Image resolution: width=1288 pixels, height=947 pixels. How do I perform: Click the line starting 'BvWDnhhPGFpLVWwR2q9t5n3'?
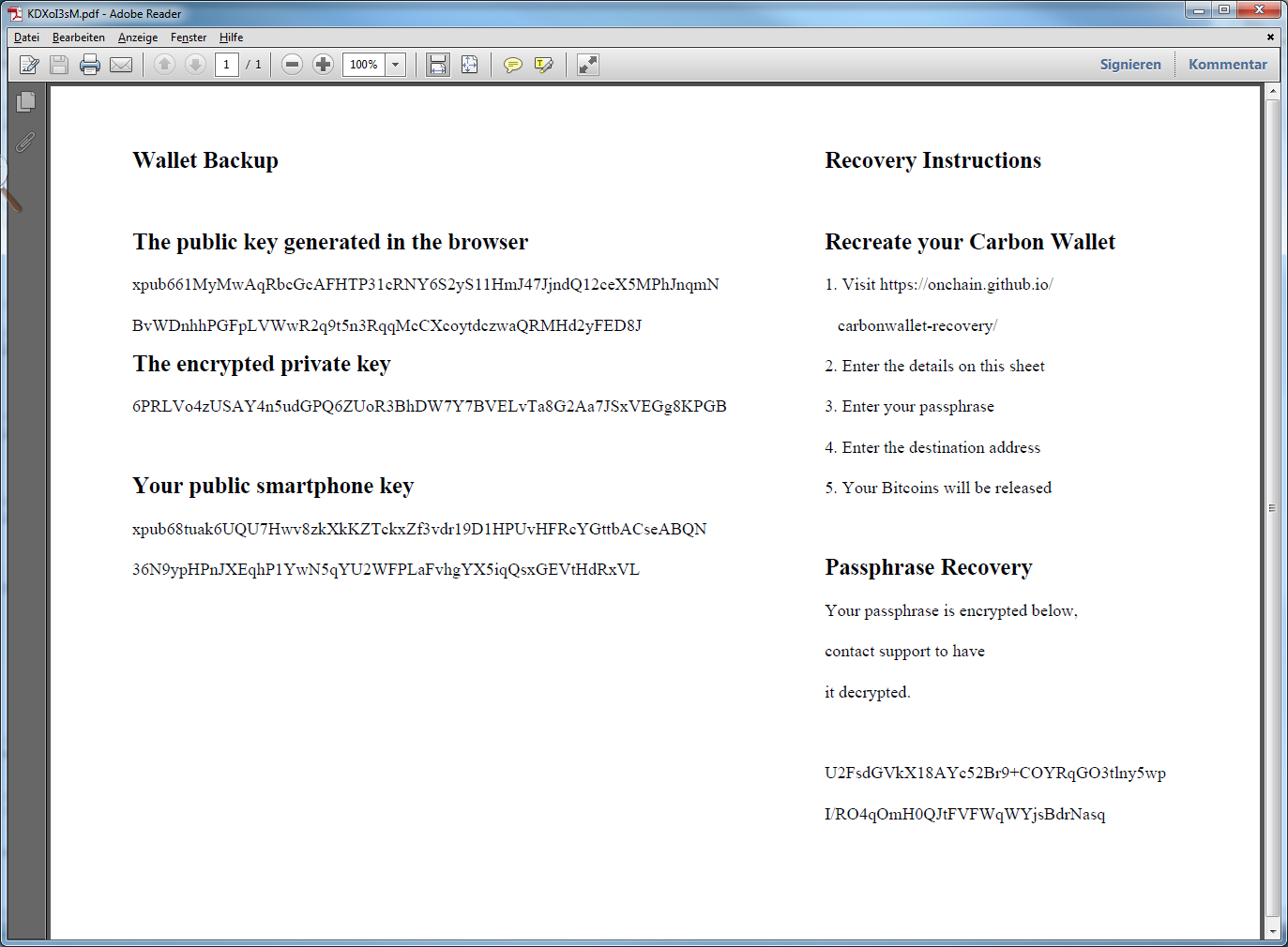click(386, 325)
